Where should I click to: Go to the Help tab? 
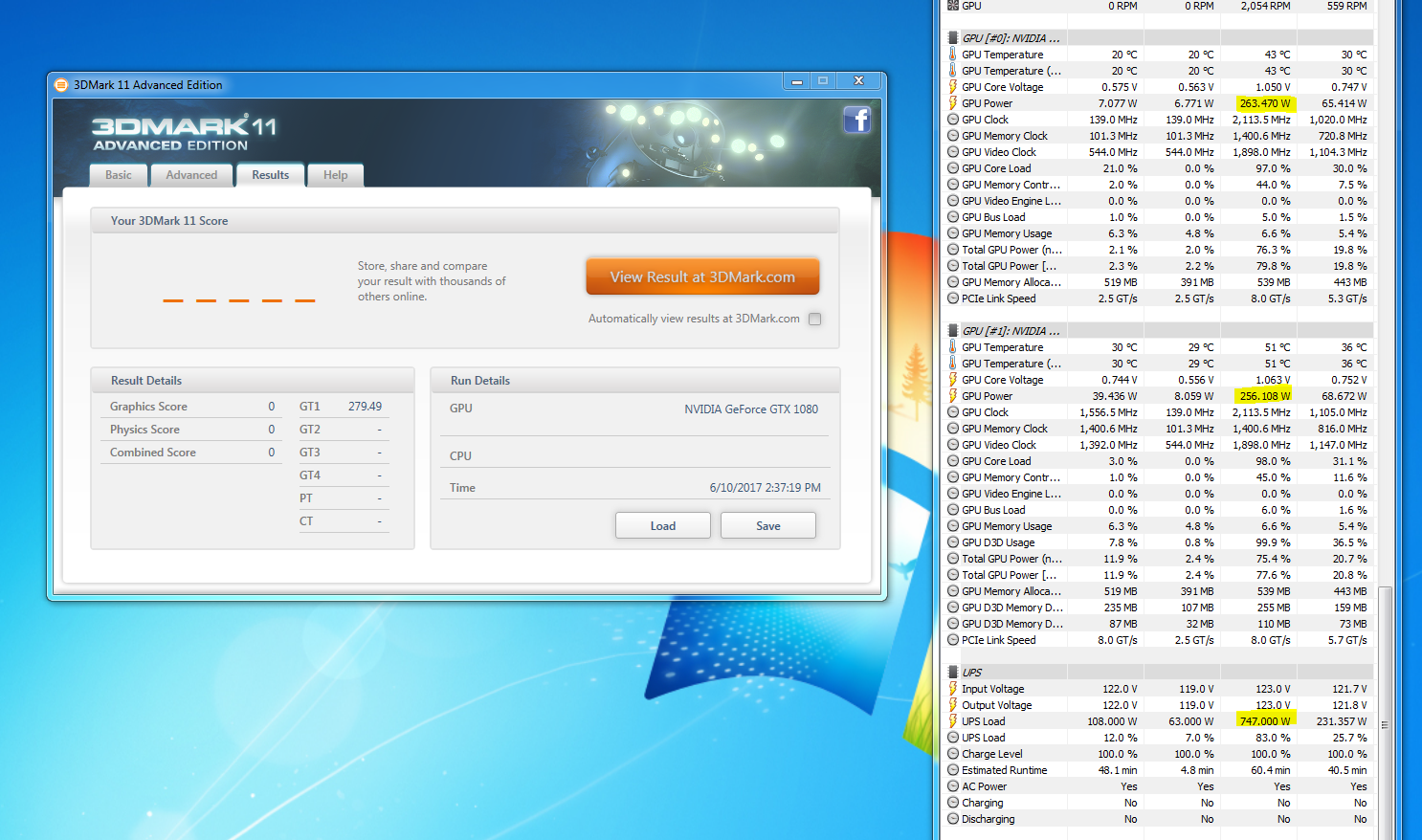coord(335,175)
